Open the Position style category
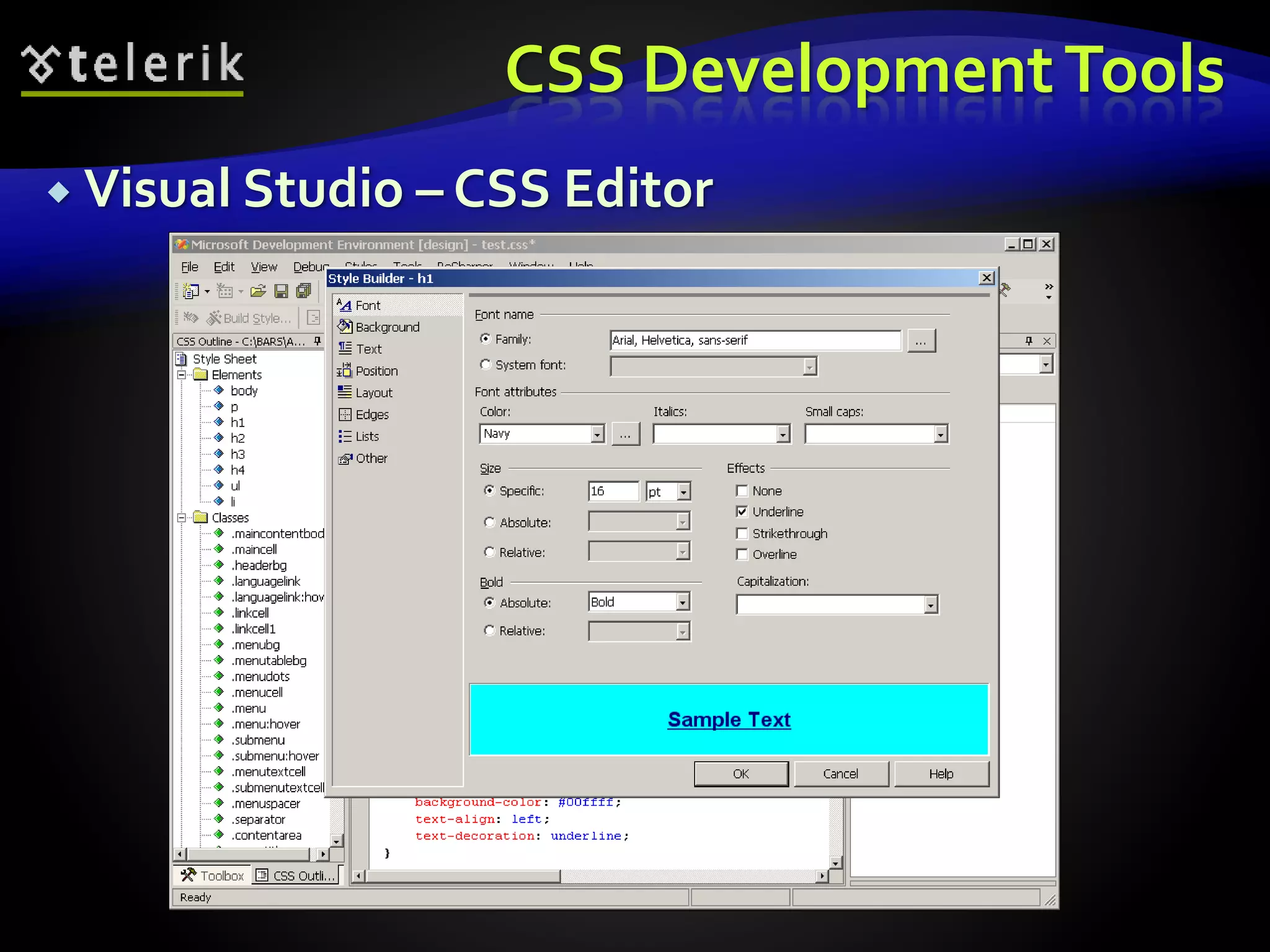 (x=376, y=371)
